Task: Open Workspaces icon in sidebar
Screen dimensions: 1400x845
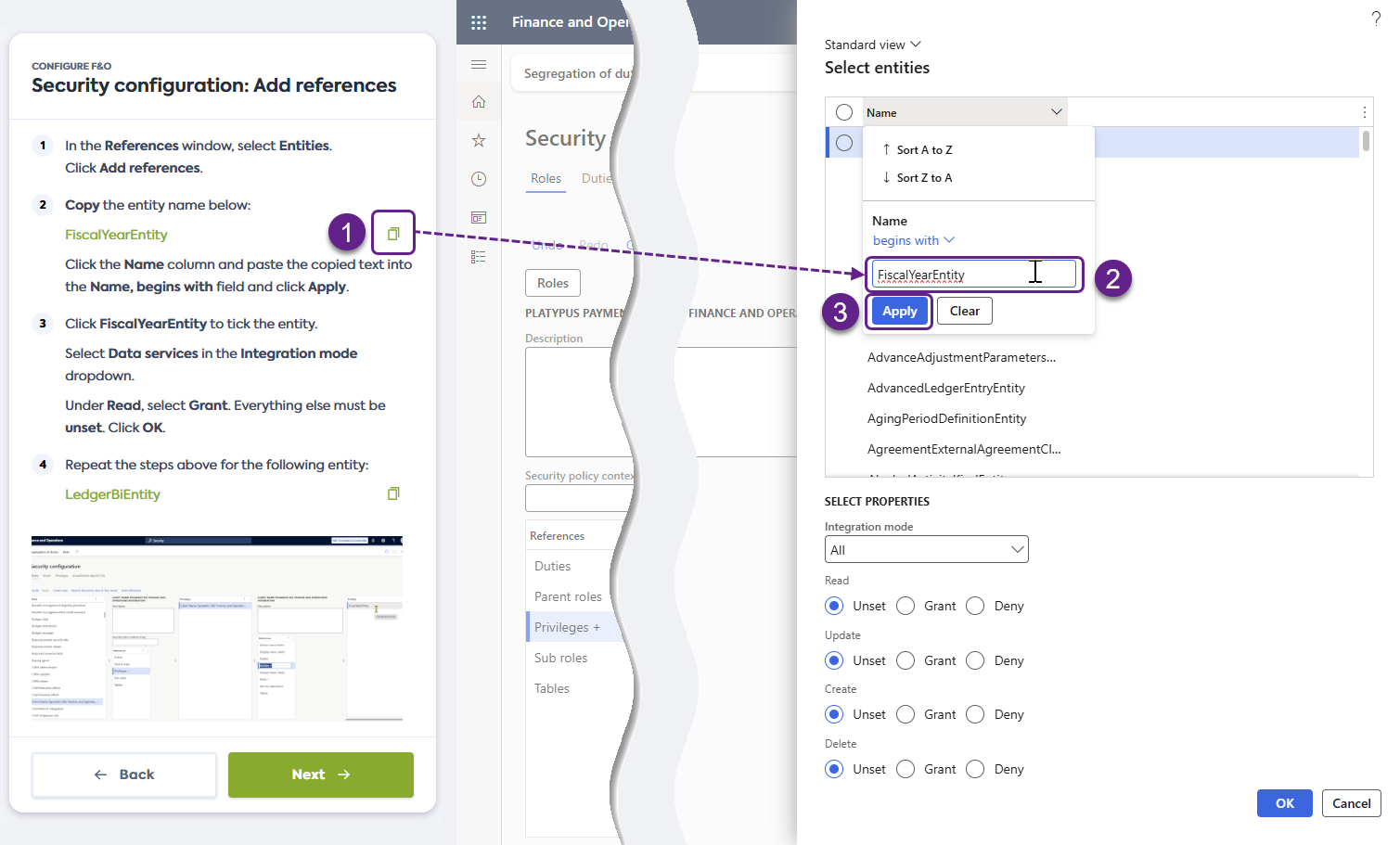Action: click(x=479, y=218)
